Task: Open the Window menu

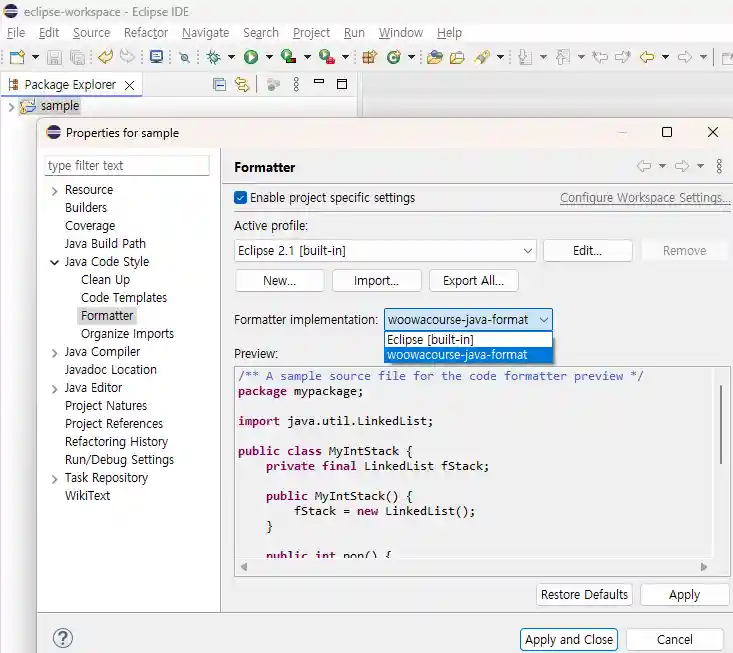Action: point(401,33)
